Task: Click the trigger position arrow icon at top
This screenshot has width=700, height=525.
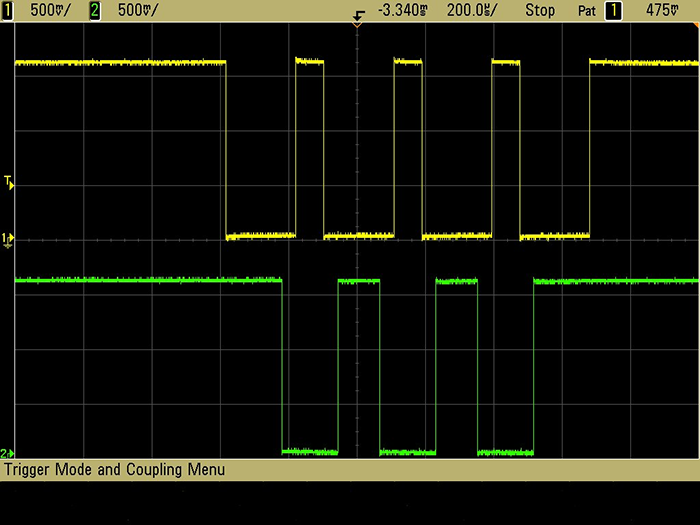Action: point(358,14)
